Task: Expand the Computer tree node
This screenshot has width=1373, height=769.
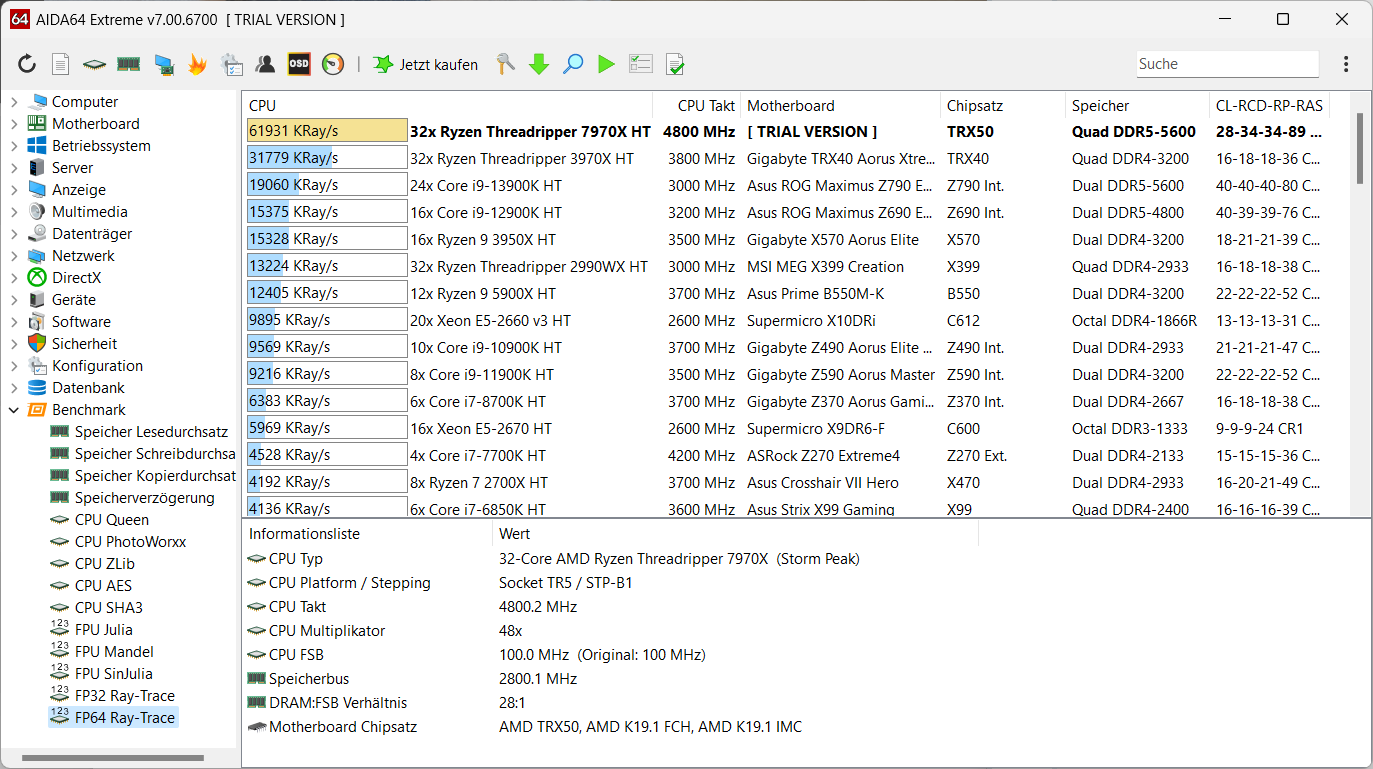Action: click(14, 102)
